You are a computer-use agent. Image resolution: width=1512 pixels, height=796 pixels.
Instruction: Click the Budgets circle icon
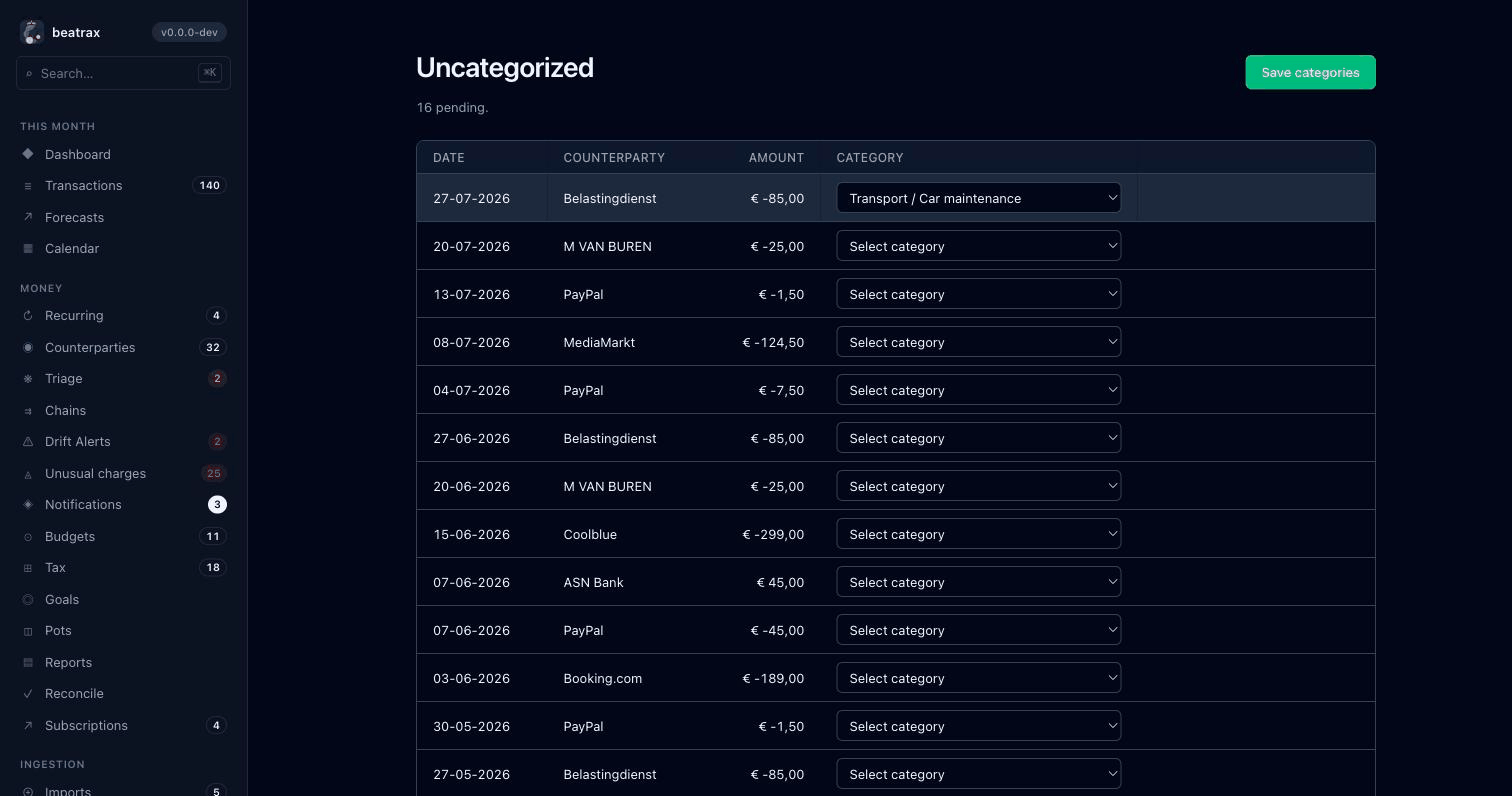[x=28, y=537]
